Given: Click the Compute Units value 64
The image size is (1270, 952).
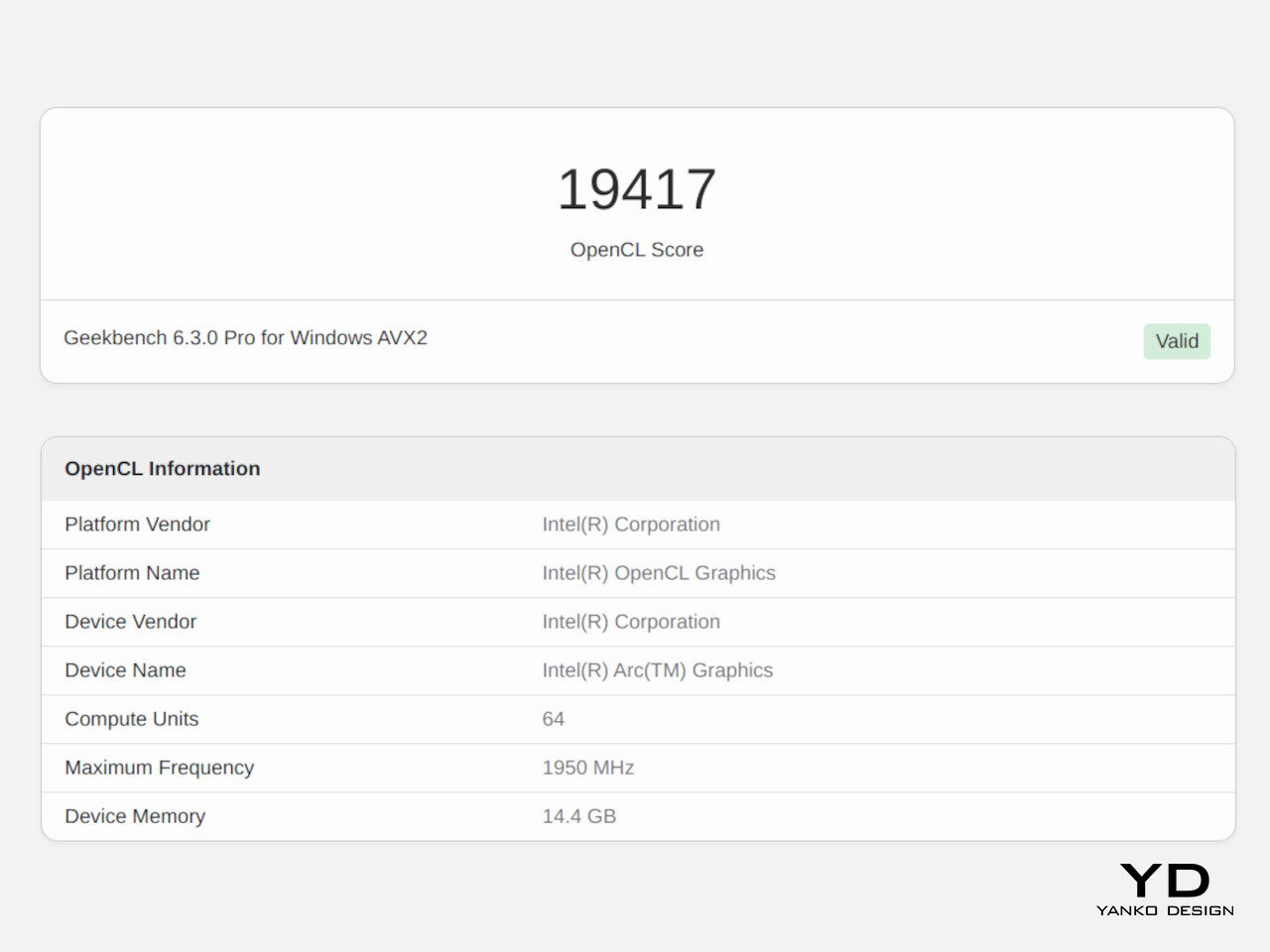Looking at the screenshot, I should point(553,719).
